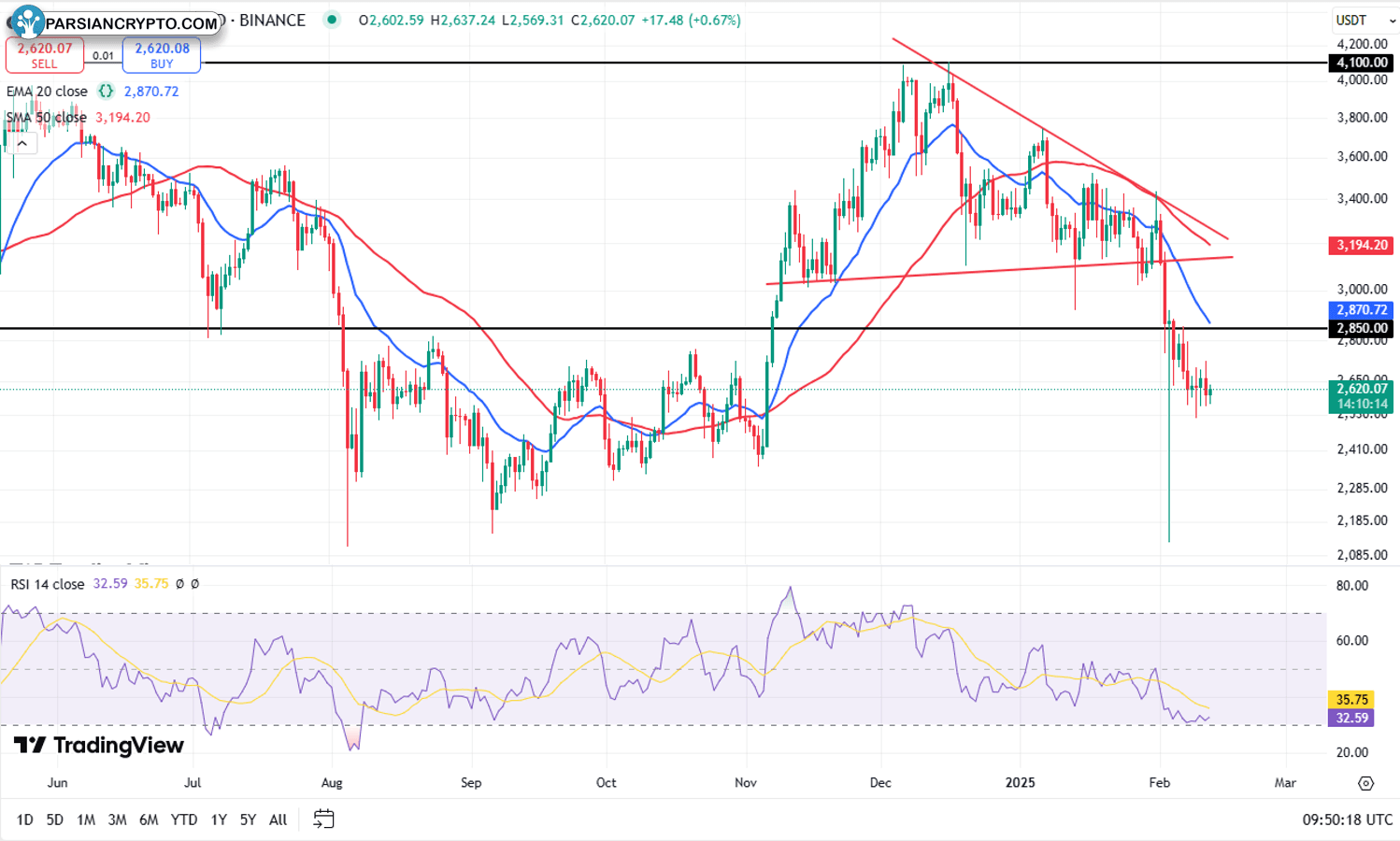Click the SMA value 3,194.20 in legend
The height and width of the screenshot is (841, 1400).
pos(122,118)
